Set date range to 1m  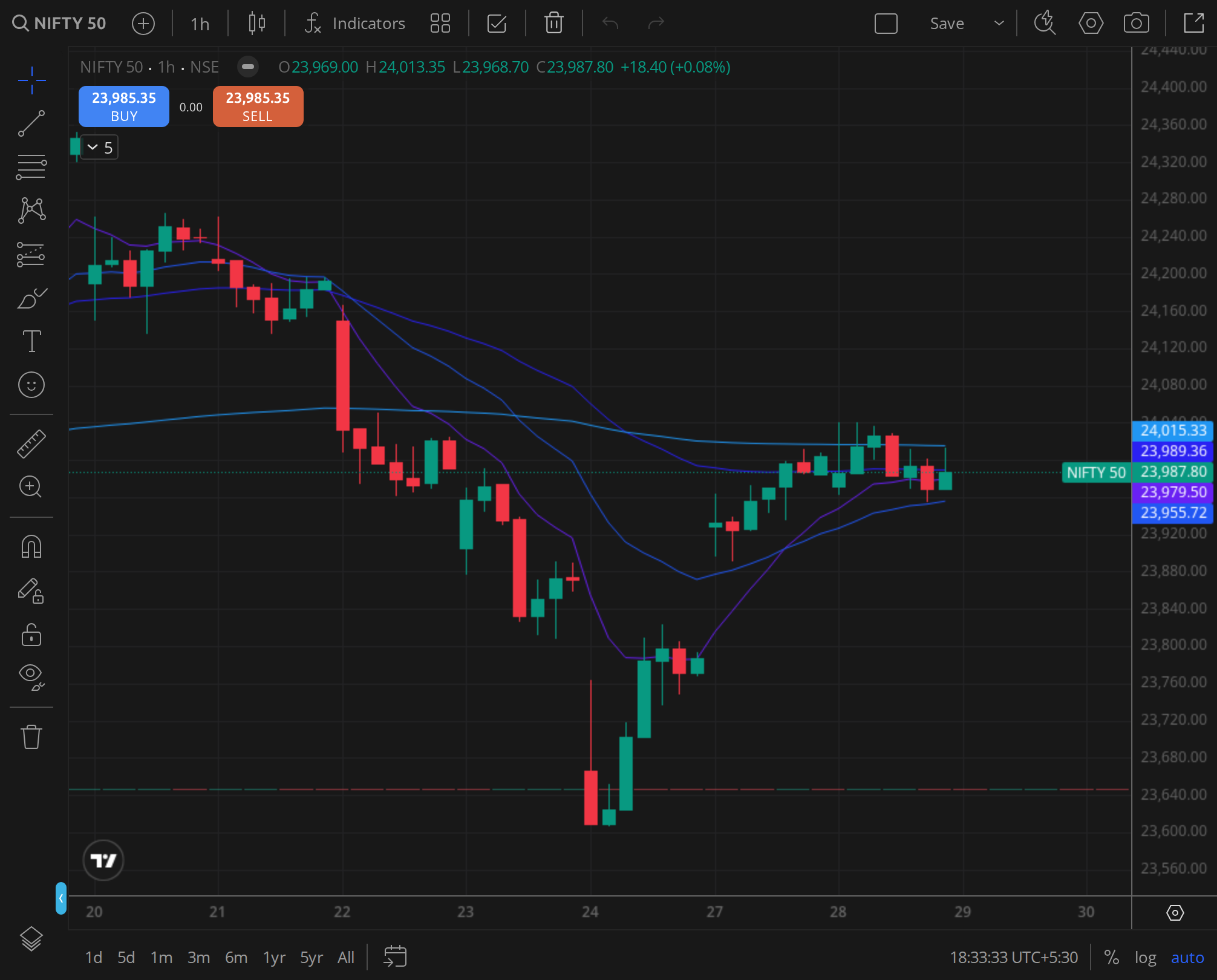[162, 958]
